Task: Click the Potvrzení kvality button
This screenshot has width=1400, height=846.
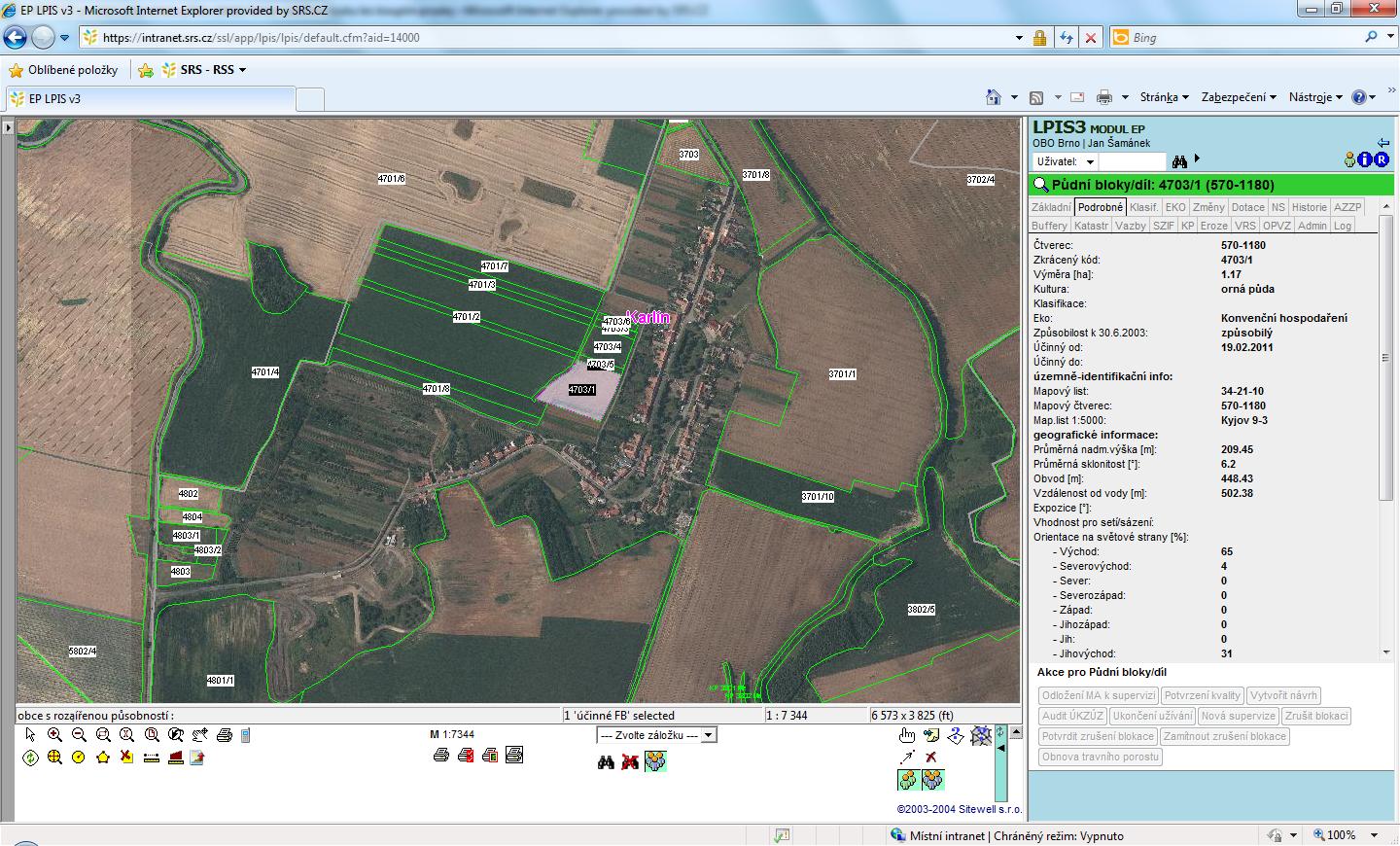Action: [x=1203, y=695]
